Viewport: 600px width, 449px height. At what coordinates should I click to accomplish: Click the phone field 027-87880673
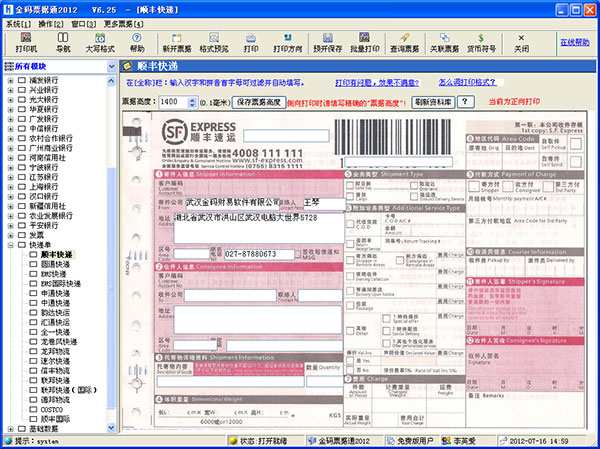point(259,254)
